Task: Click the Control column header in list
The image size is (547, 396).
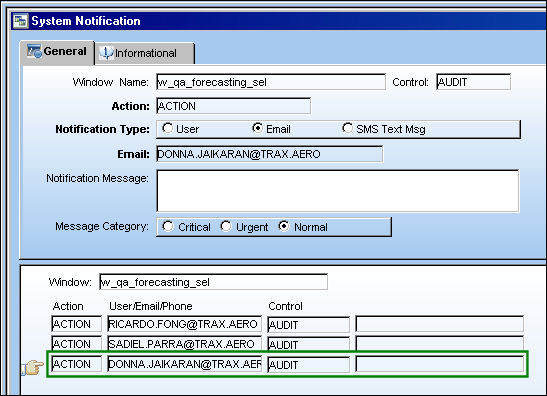Action: pos(285,306)
